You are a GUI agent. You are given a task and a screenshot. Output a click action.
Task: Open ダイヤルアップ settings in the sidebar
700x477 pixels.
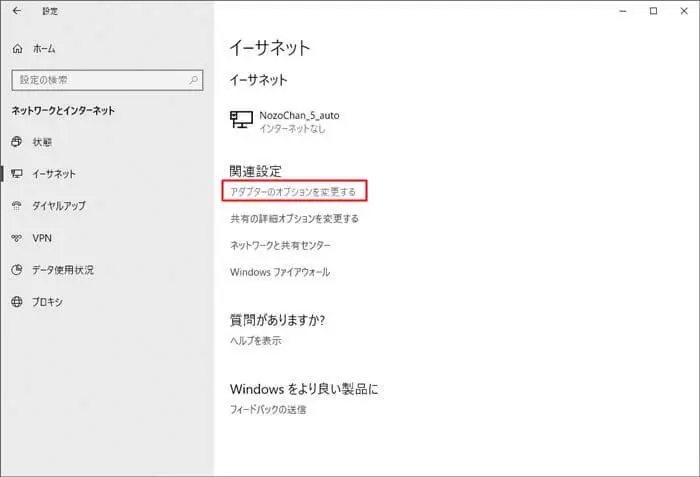pyautogui.click(x=59, y=206)
